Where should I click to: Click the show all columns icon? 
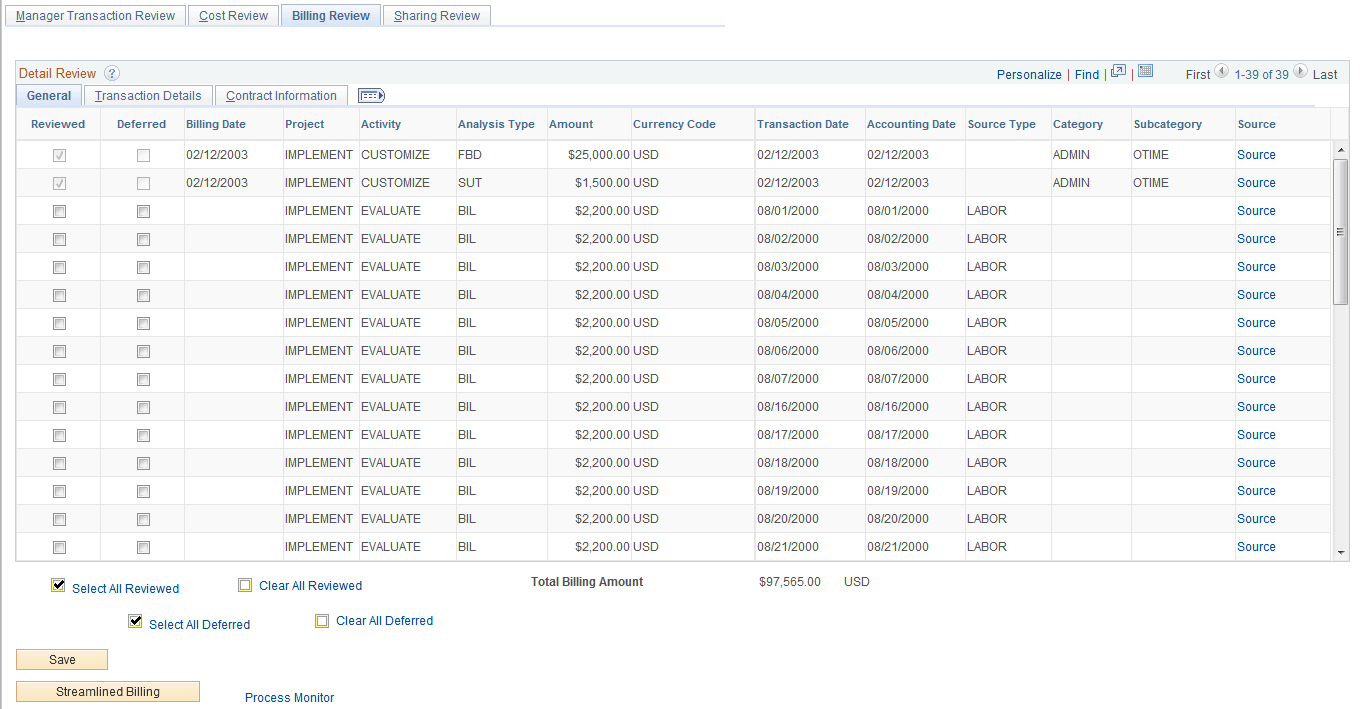pyautogui.click(x=370, y=94)
